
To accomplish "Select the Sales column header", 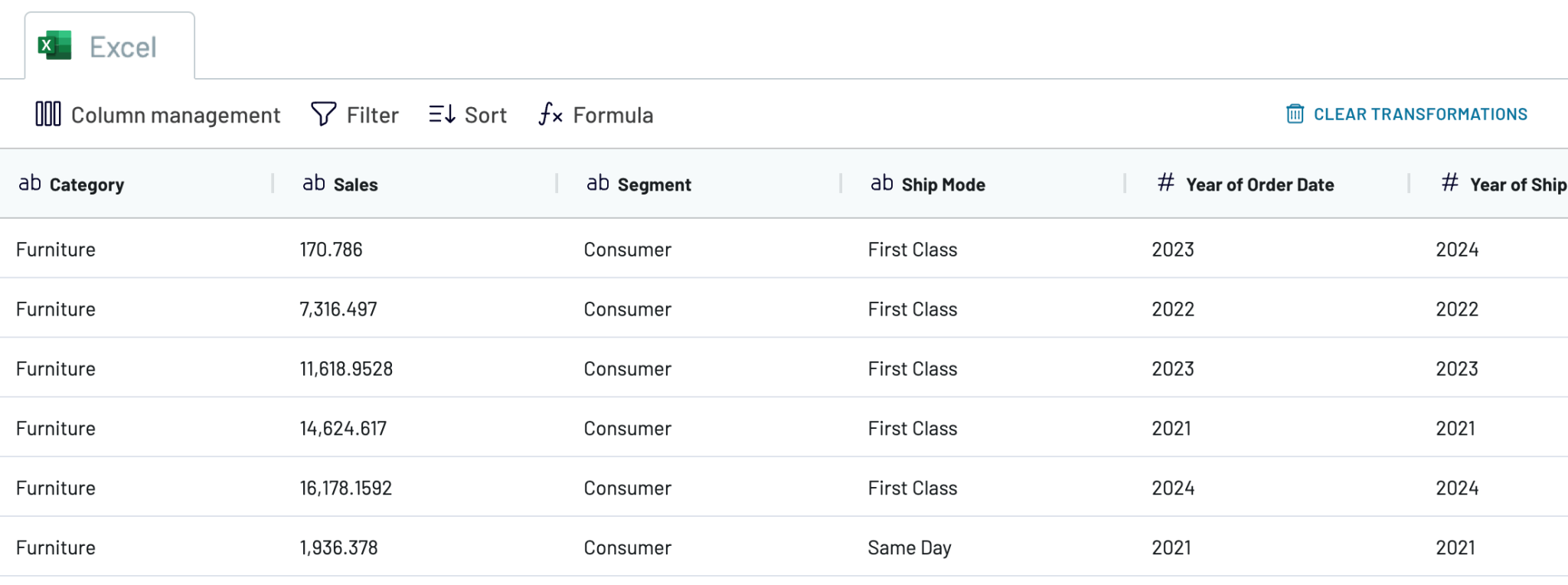I will click(x=355, y=184).
